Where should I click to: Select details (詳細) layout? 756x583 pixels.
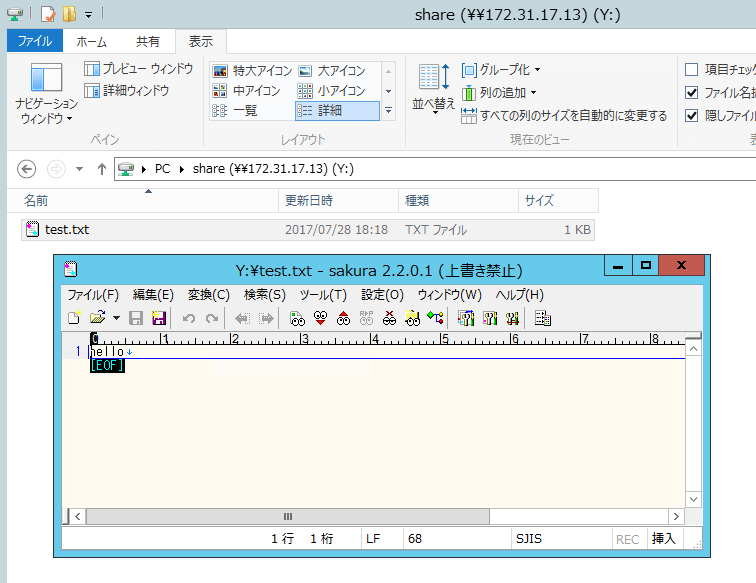coord(337,110)
